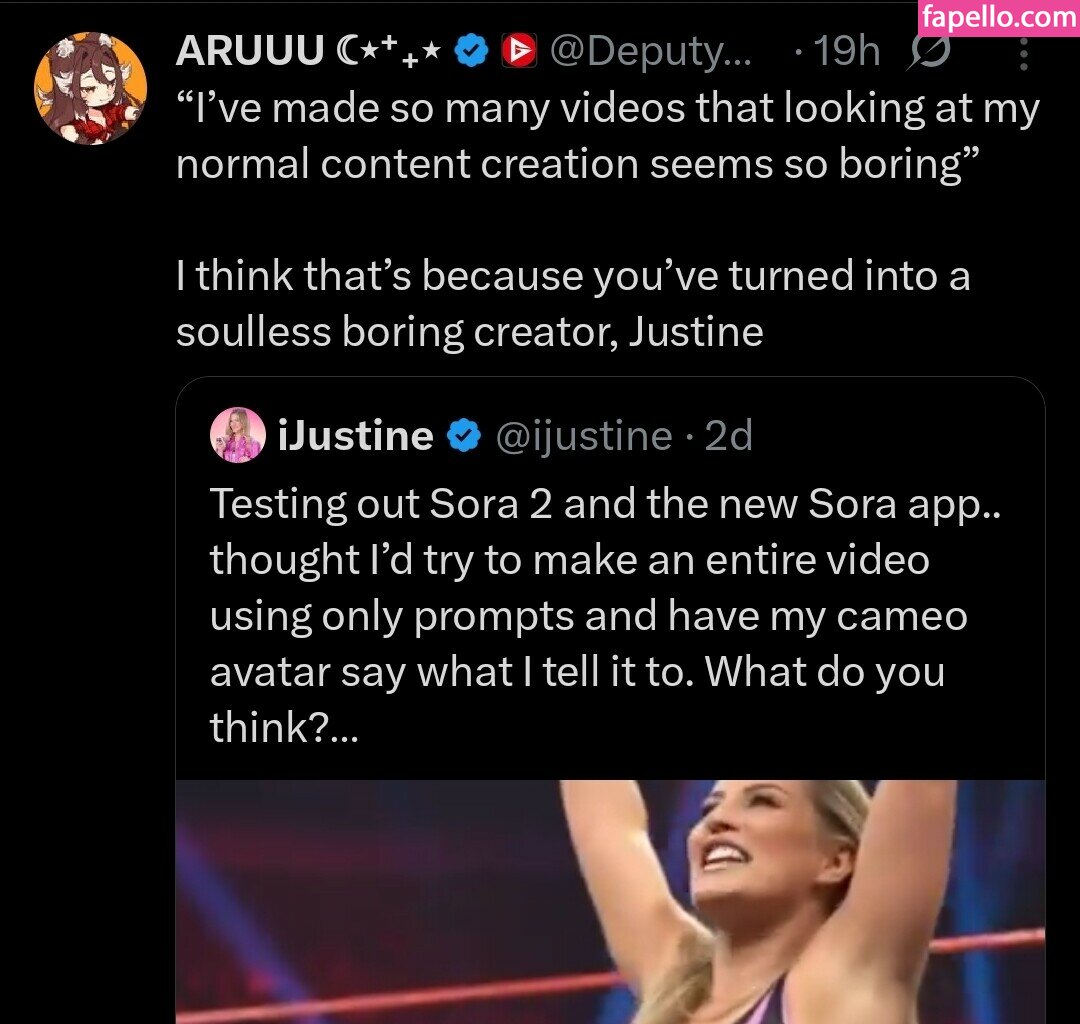Click the fapello.com watermark
The height and width of the screenshot is (1024, 1080).
click(x=998, y=18)
